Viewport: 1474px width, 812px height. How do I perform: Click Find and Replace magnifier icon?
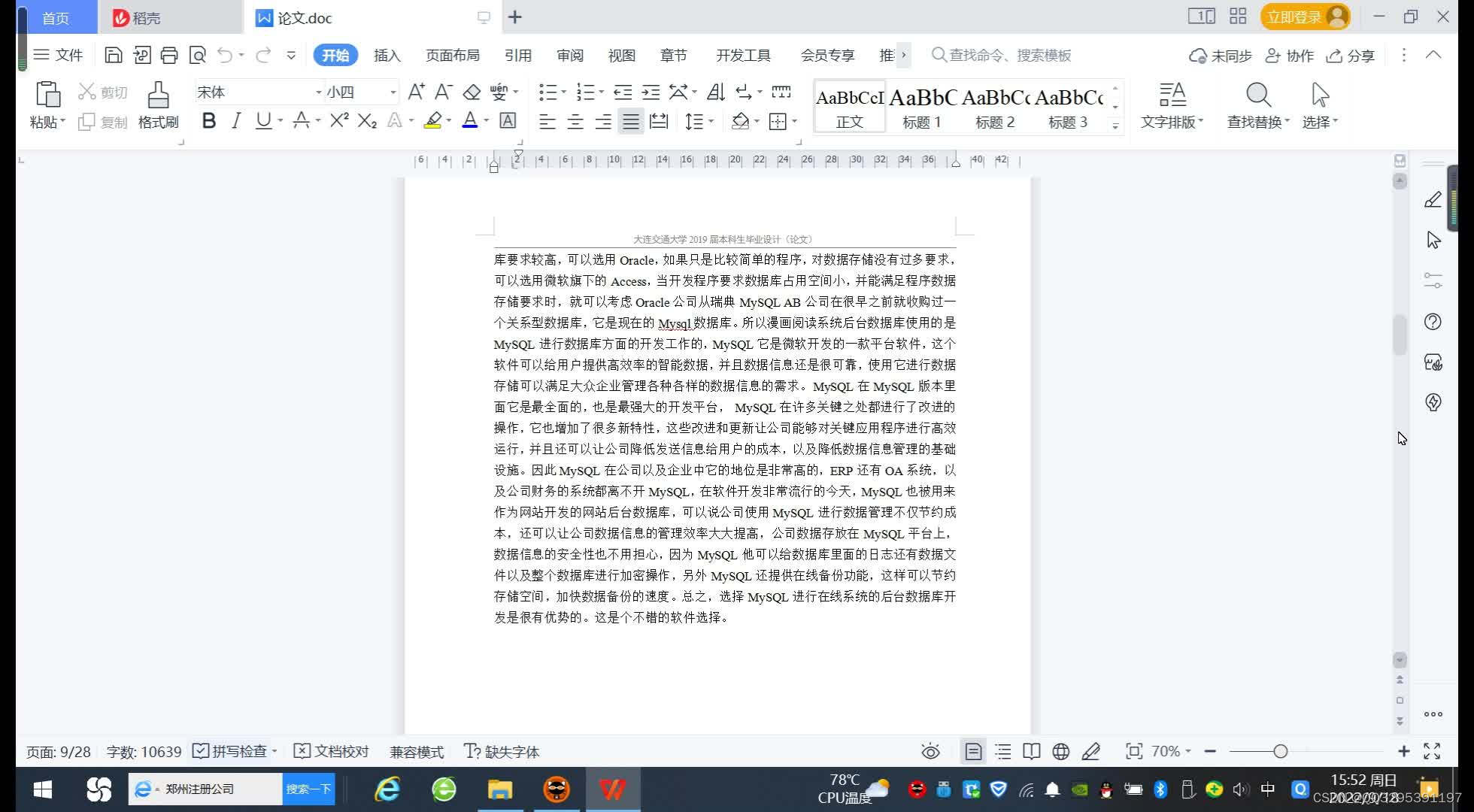pyautogui.click(x=1258, y=95)
